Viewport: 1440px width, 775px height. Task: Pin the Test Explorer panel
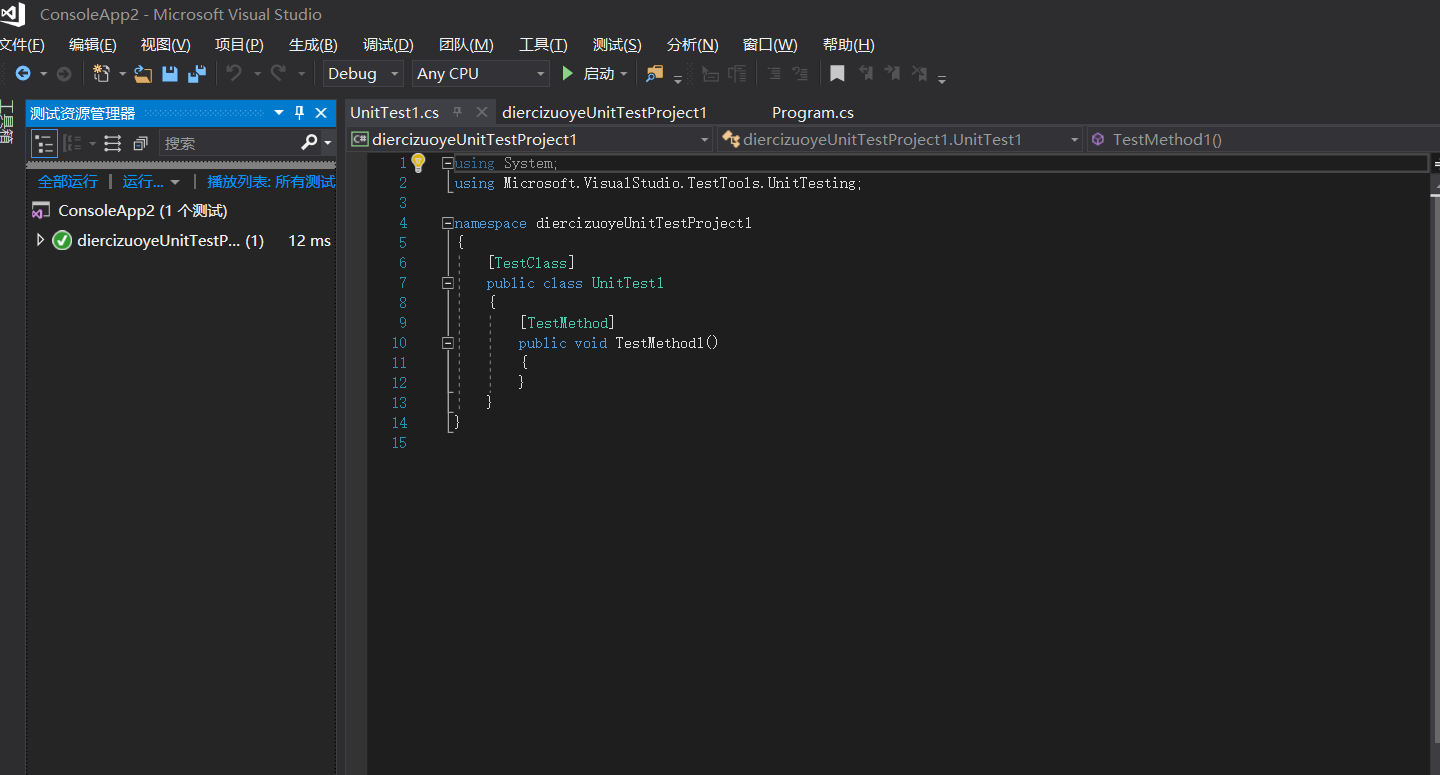(299, 113)
